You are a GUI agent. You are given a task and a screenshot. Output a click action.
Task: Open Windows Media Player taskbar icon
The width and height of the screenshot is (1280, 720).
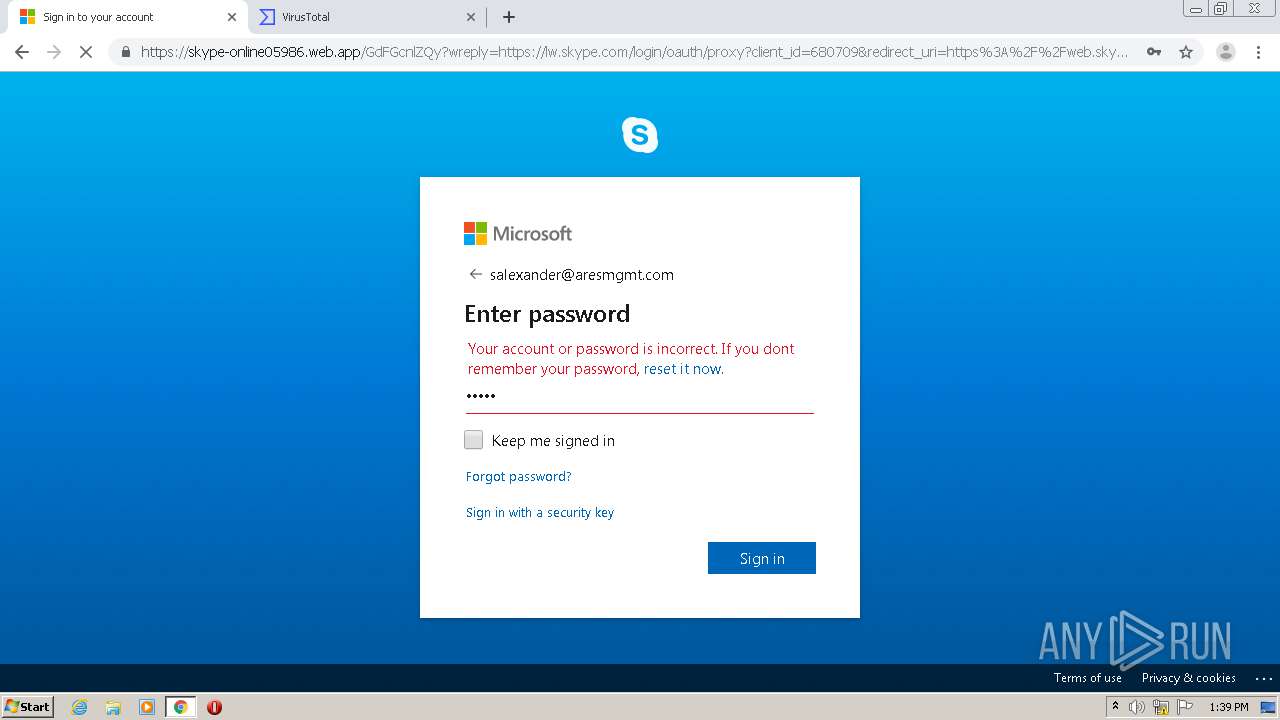(146, 707)
